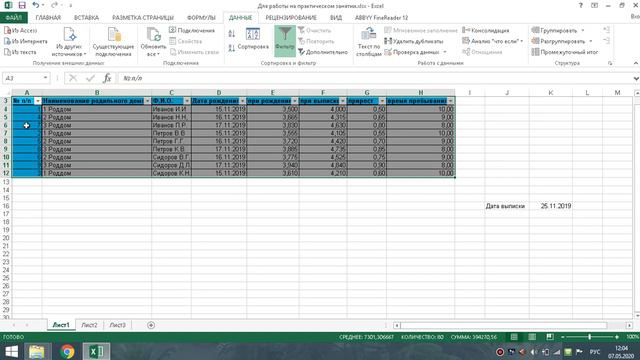
Task: Switch to sheet Лист3
Action: point(118,325)
